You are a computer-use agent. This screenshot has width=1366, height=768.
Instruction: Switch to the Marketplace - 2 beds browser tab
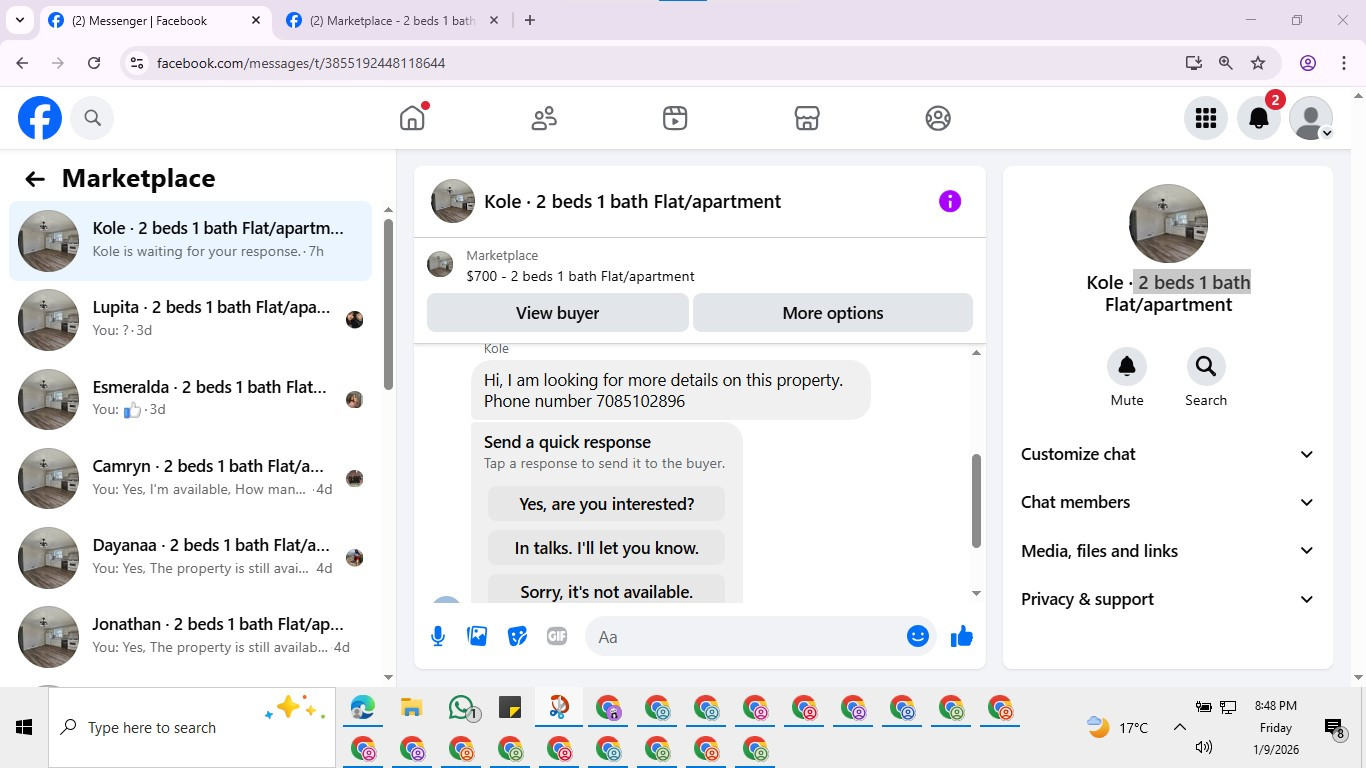click(393, 20)
